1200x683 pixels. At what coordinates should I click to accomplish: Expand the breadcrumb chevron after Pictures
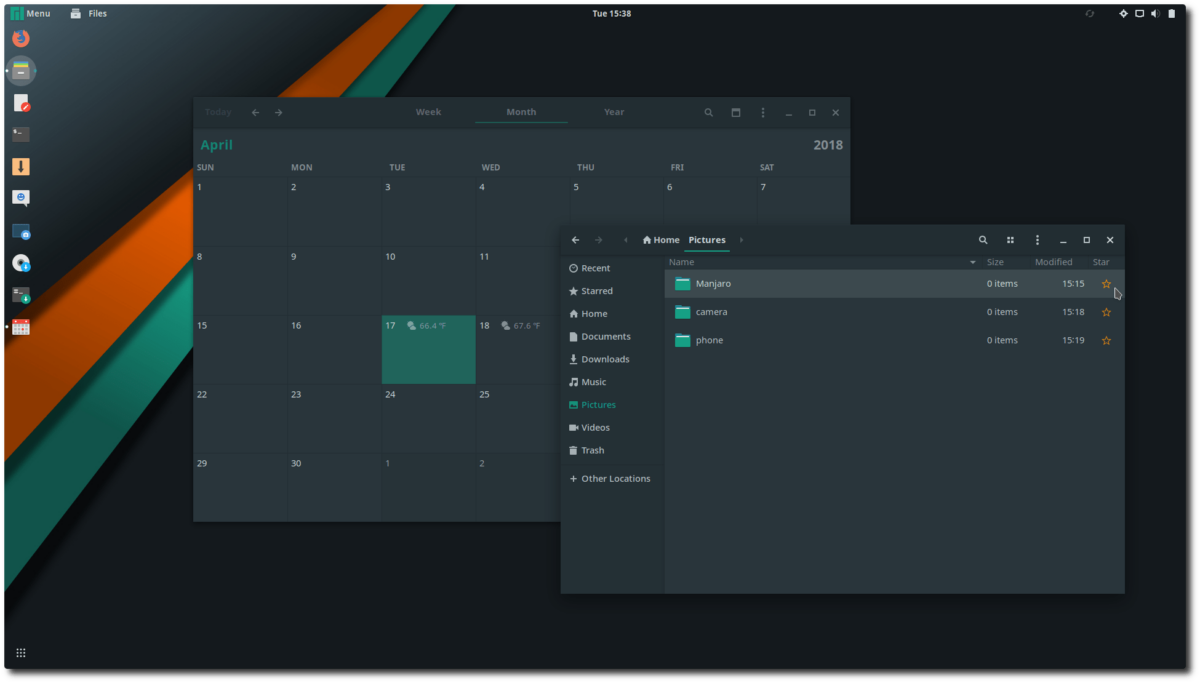click(741, 240)
